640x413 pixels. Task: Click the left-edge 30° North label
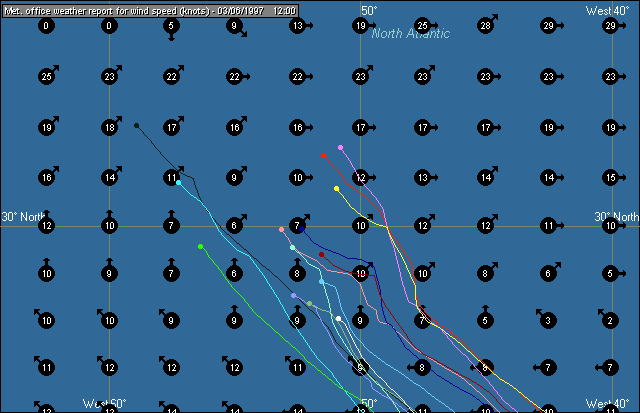point(23,217)
